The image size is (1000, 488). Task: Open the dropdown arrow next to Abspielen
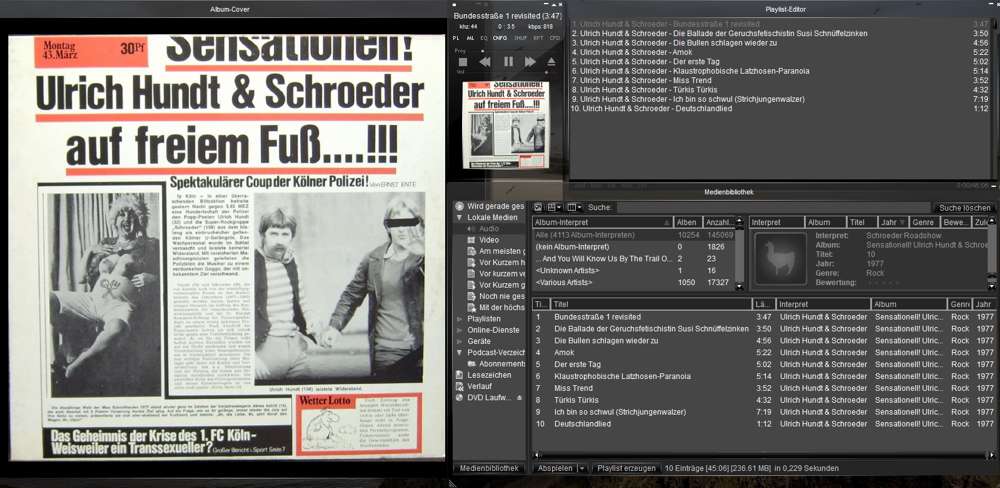(x=580, y=468)
